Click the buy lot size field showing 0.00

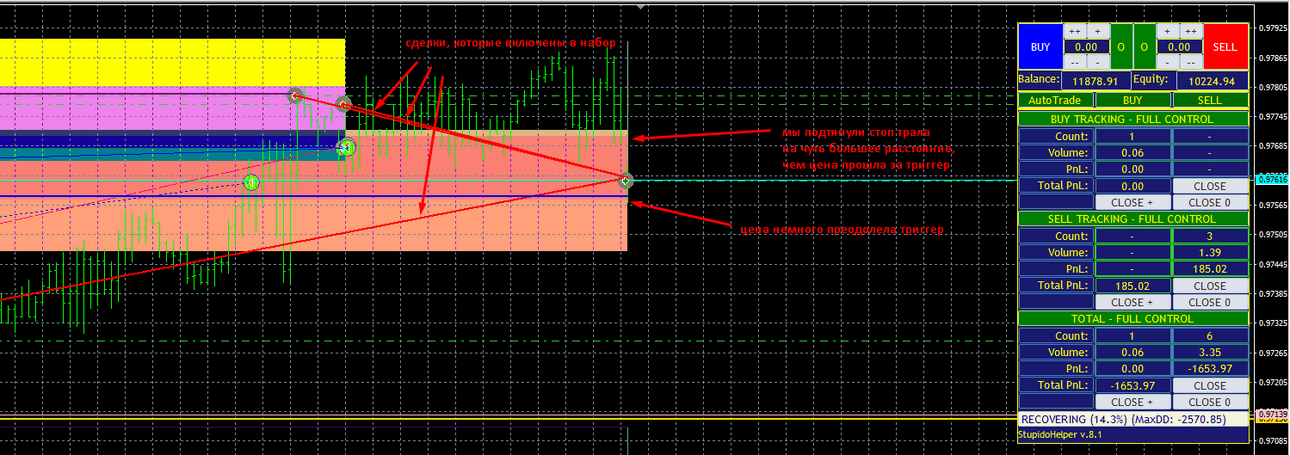point(1086,47)
